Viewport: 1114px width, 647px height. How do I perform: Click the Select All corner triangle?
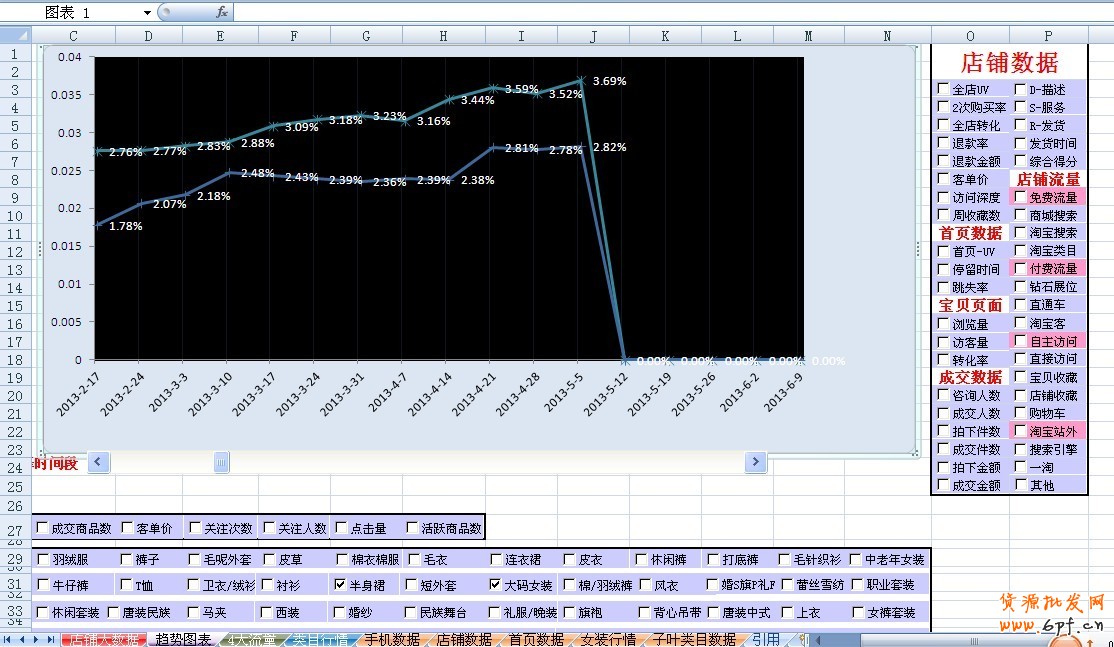pyautogui.click(x=15, y=35)
